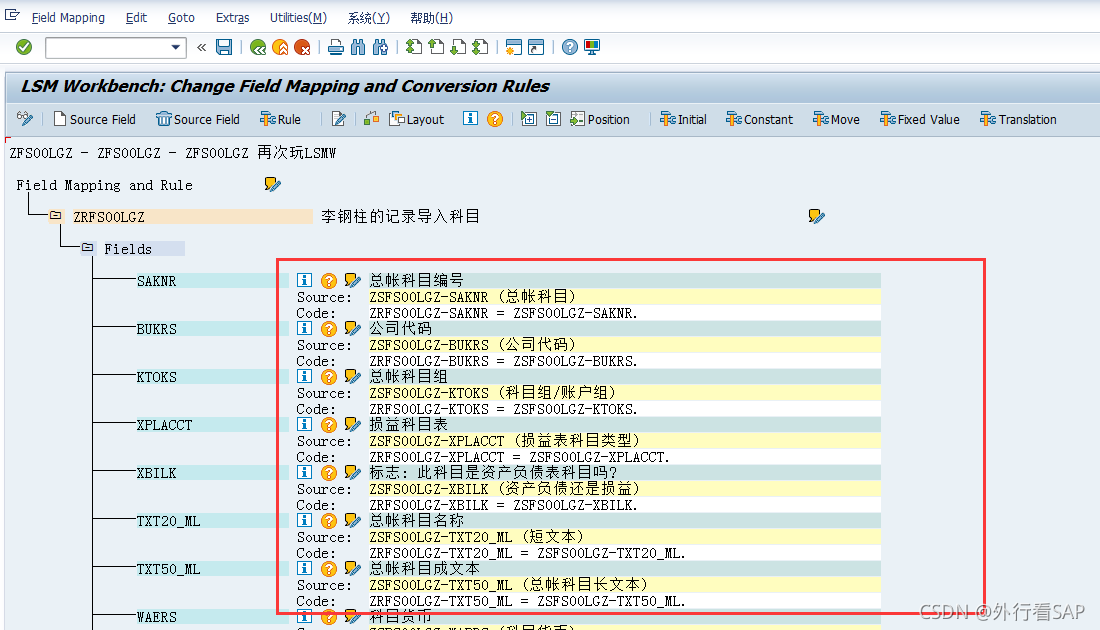Click the Create new session icon
Viewport: 1100px width, 630px height.
[514, 47]
